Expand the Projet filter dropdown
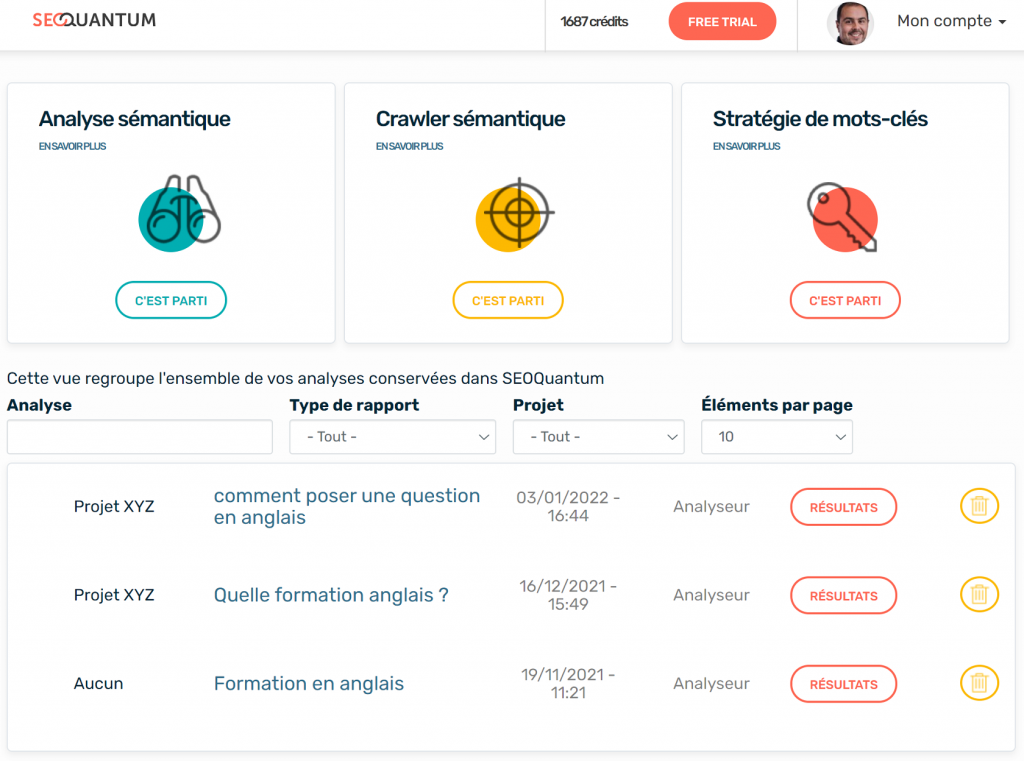The image size is (1024, 761). (x=598, y=437)
